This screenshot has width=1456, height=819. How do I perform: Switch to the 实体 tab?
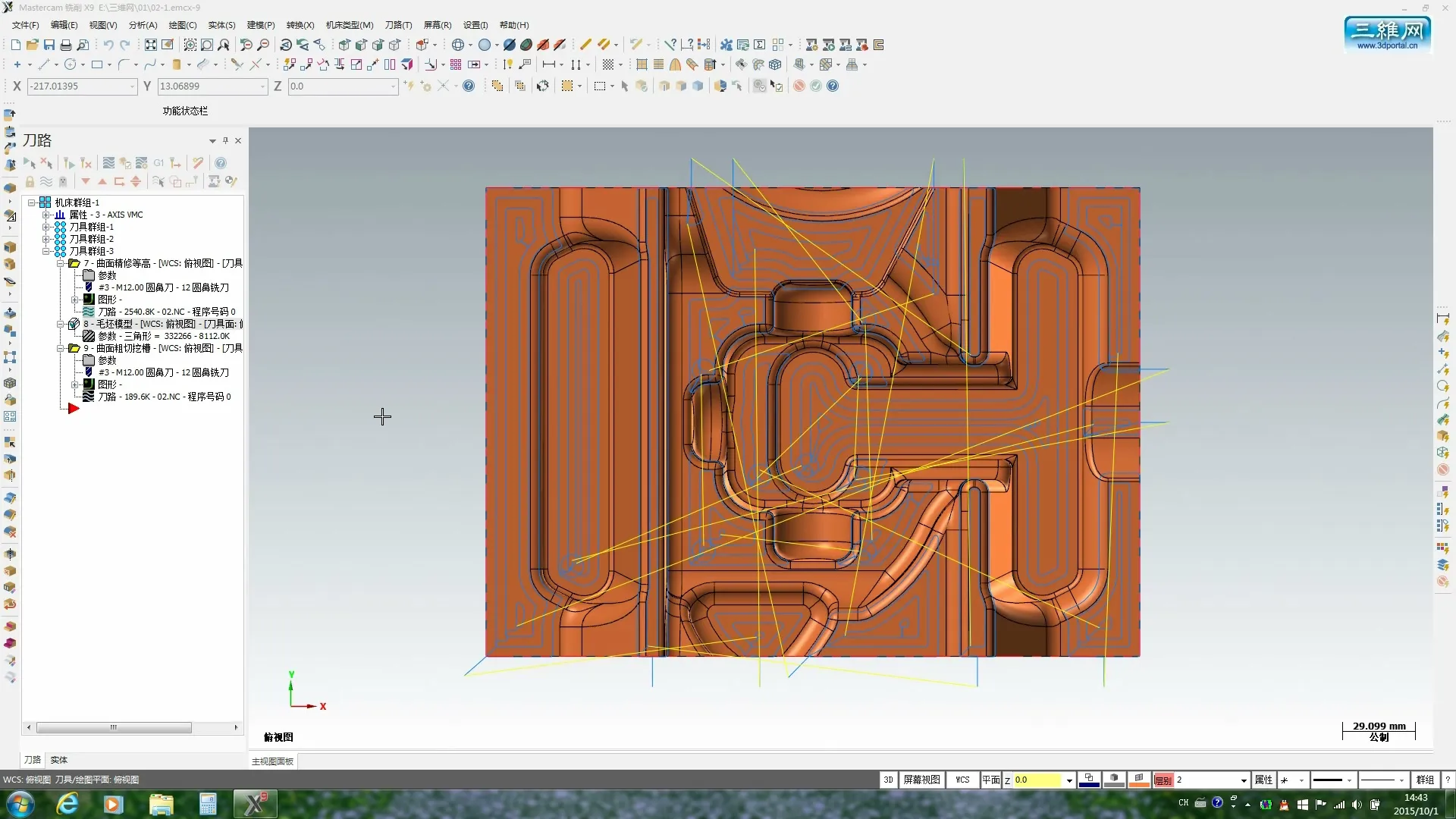tap(59, 760)
